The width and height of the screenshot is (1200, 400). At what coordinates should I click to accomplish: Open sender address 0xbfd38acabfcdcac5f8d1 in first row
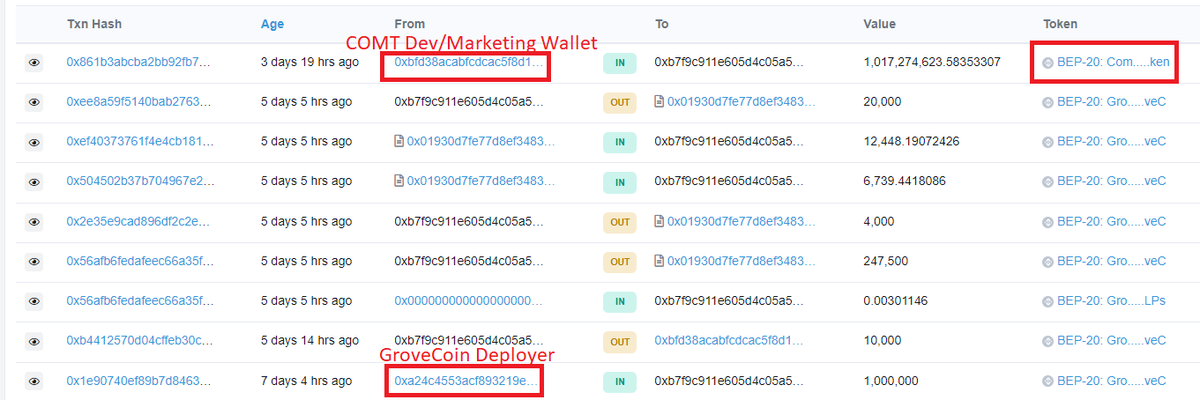click(467, 62)
